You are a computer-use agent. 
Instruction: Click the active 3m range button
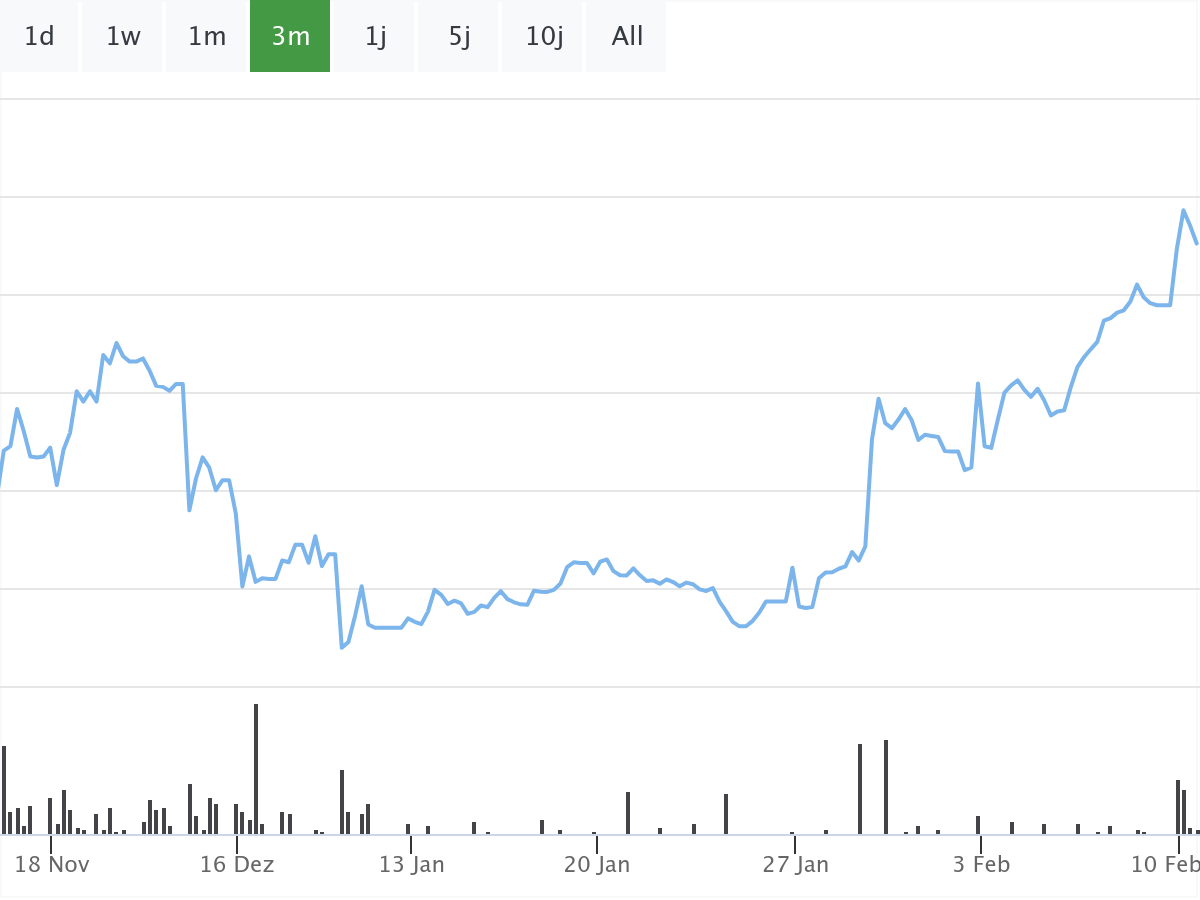290,37
